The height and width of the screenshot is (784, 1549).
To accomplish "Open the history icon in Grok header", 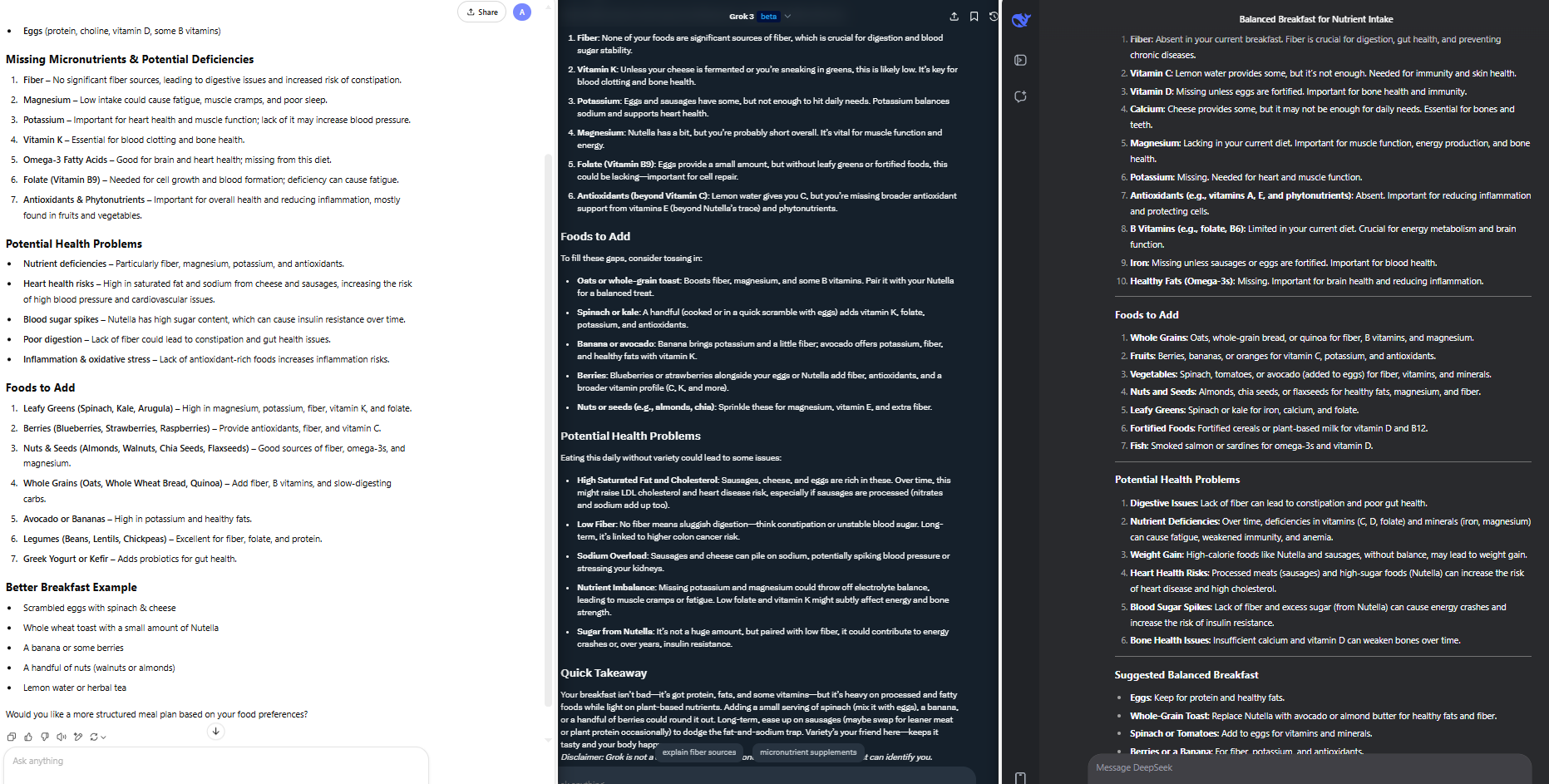I will [x=994, y=16].
